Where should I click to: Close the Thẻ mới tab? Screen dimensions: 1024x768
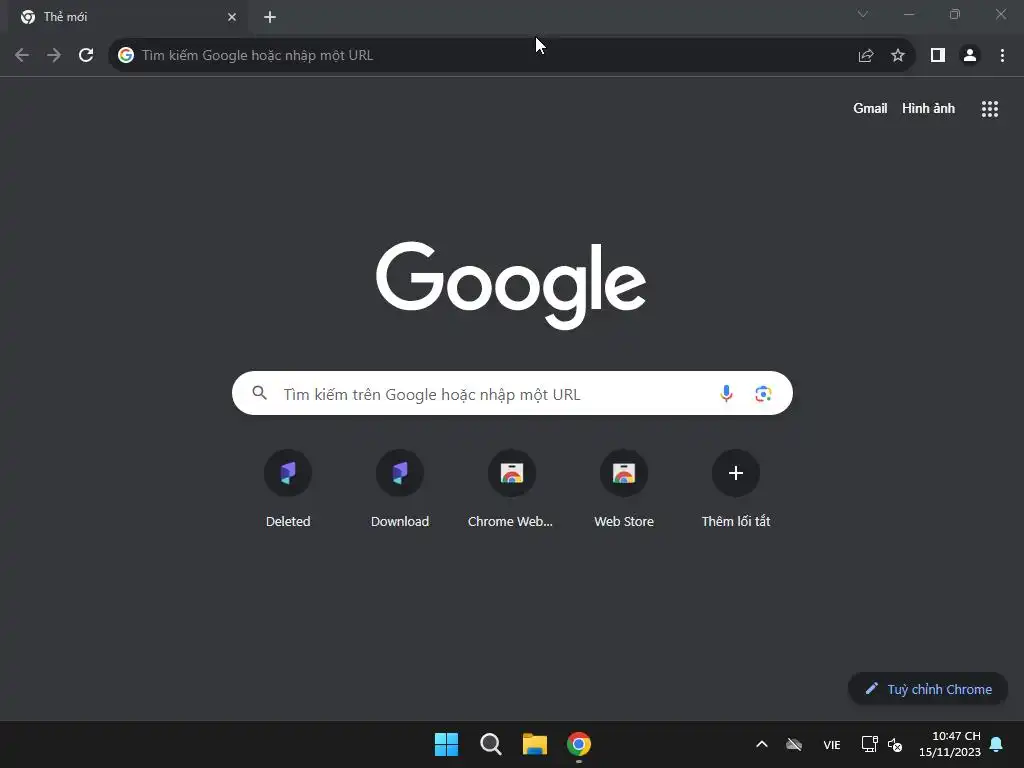point(232,17)
